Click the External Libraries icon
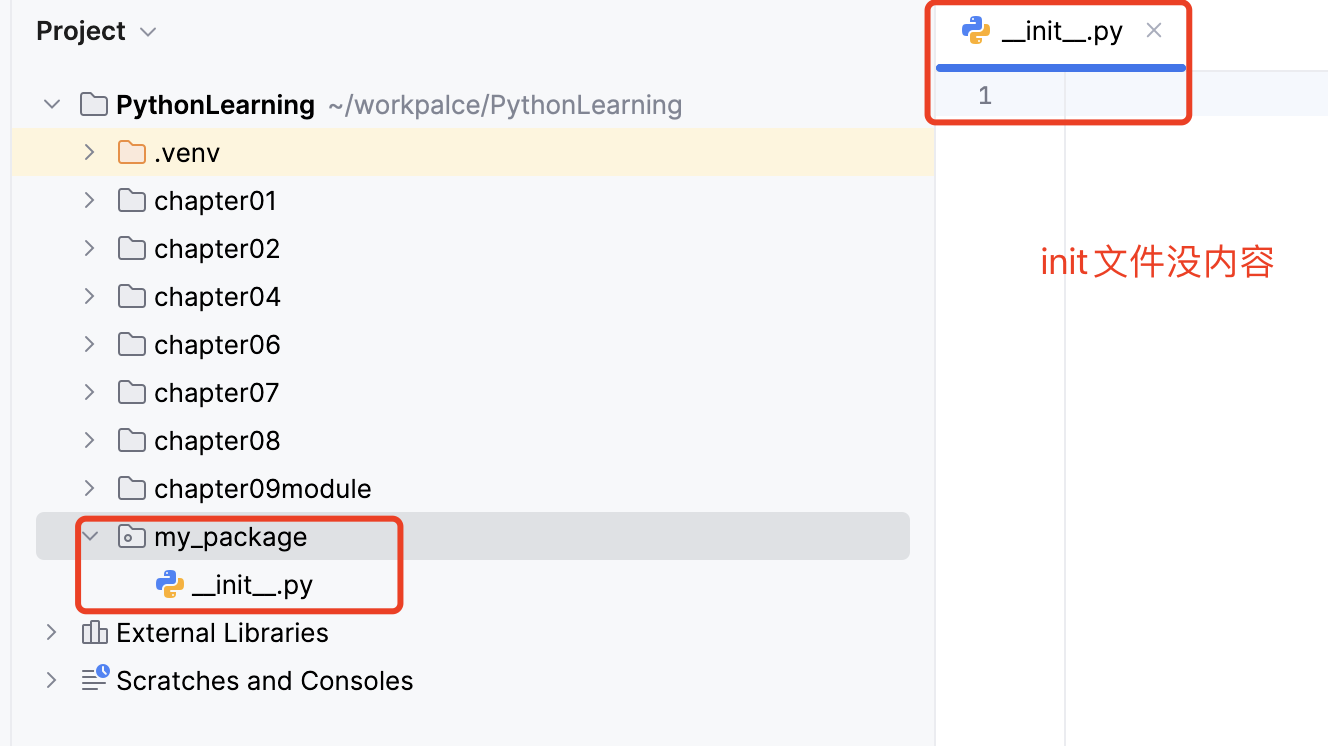This screenshot has width=1328, height=746. (94, 633)
